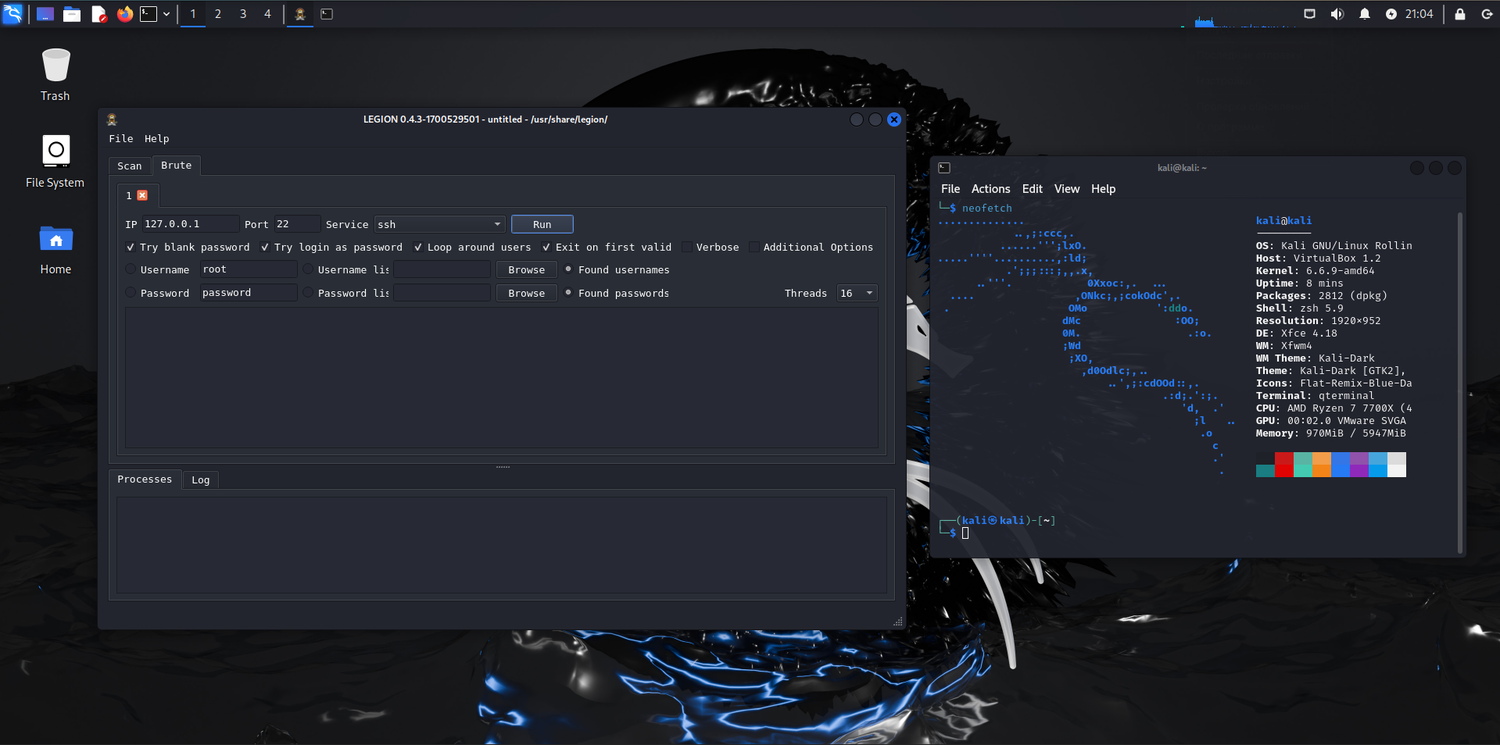Image resolution: width=1500 pixels, height=745 pixels.
Task: Select the File System desktop icon
Action: [x=55, y=162]
